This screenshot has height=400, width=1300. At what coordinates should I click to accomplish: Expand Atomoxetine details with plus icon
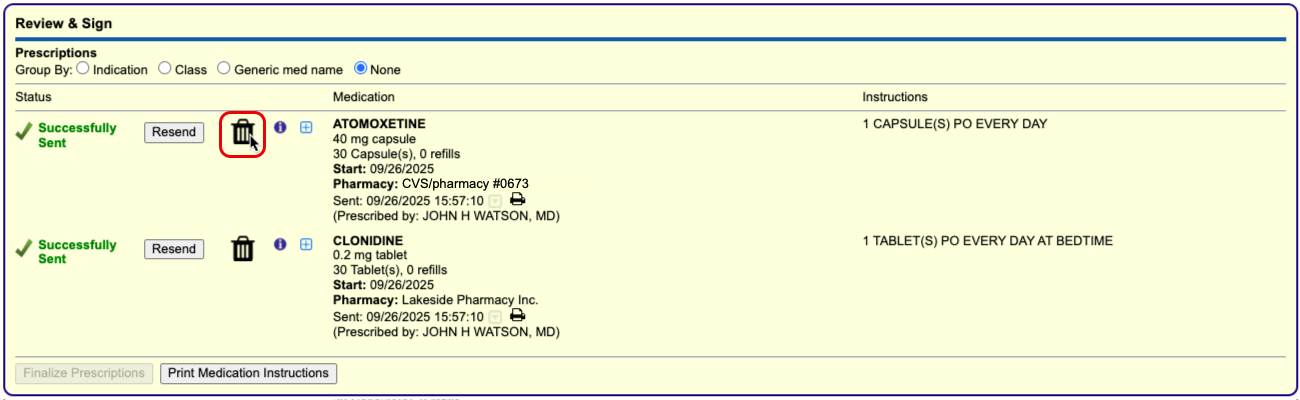(x=307, y=128)
